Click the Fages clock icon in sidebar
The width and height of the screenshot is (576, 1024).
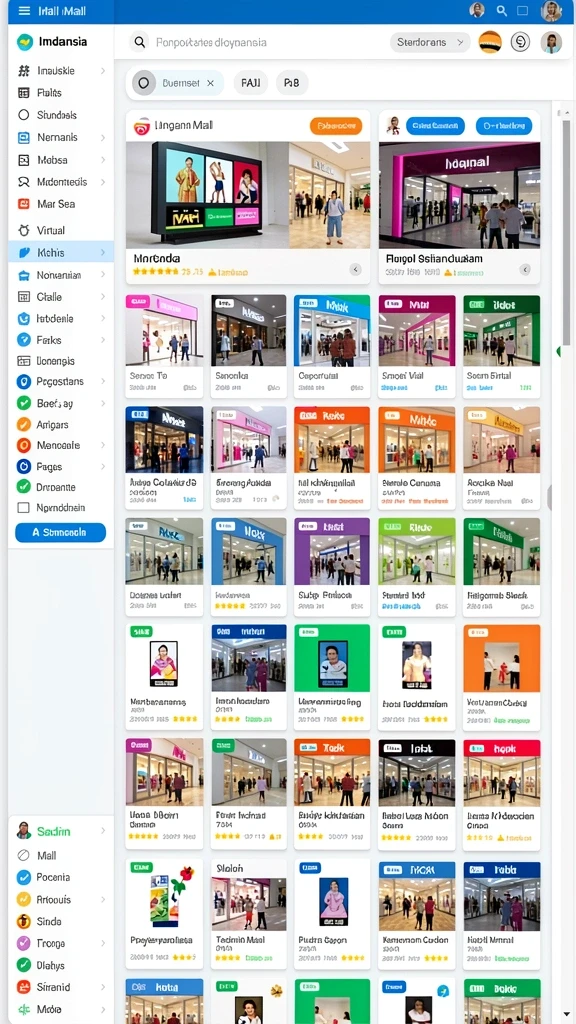(24, 466)
